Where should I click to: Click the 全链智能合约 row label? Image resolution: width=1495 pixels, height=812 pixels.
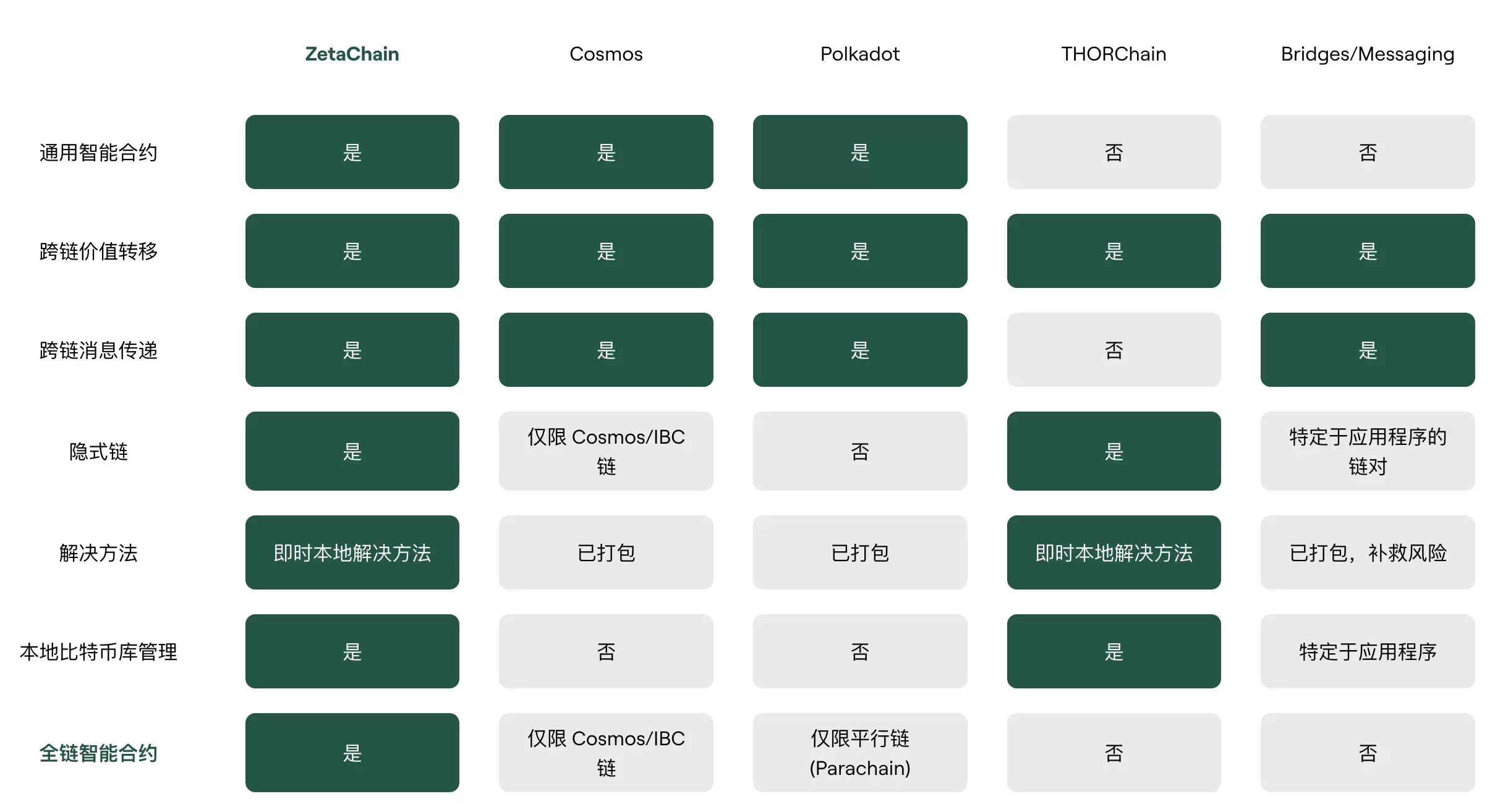pos(99,753)
